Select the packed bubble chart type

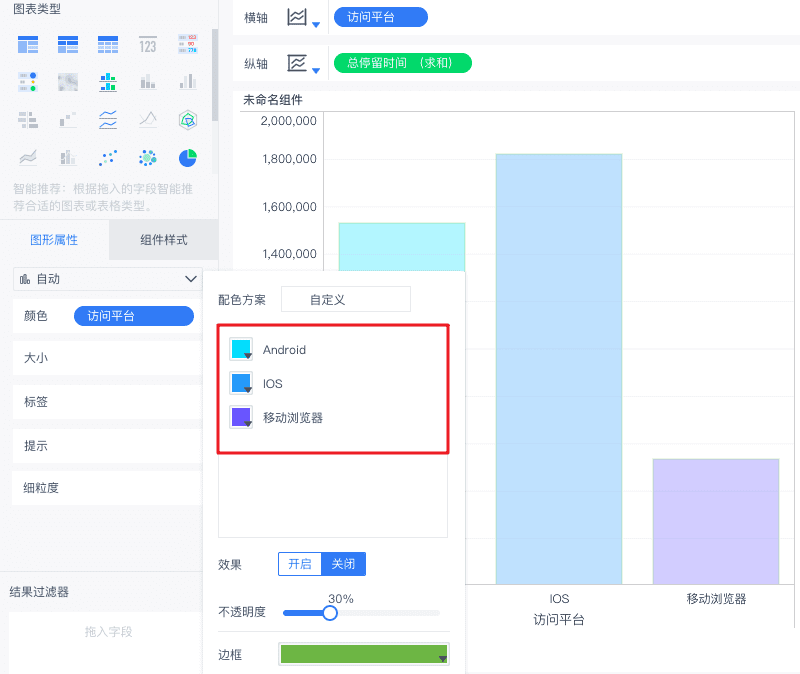click(x=148, y=158)
